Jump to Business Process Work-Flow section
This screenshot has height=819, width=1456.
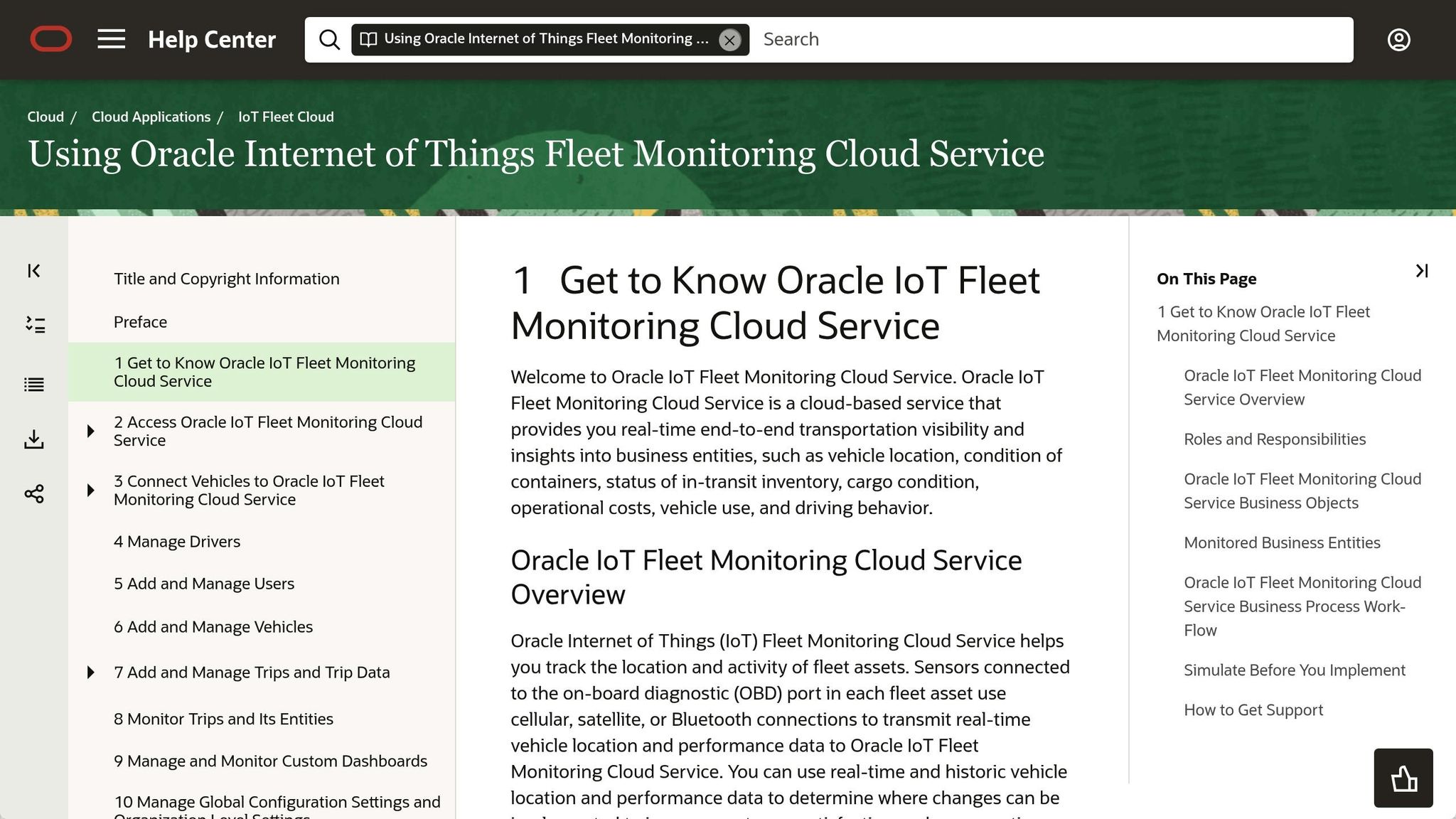[1302, 606]
